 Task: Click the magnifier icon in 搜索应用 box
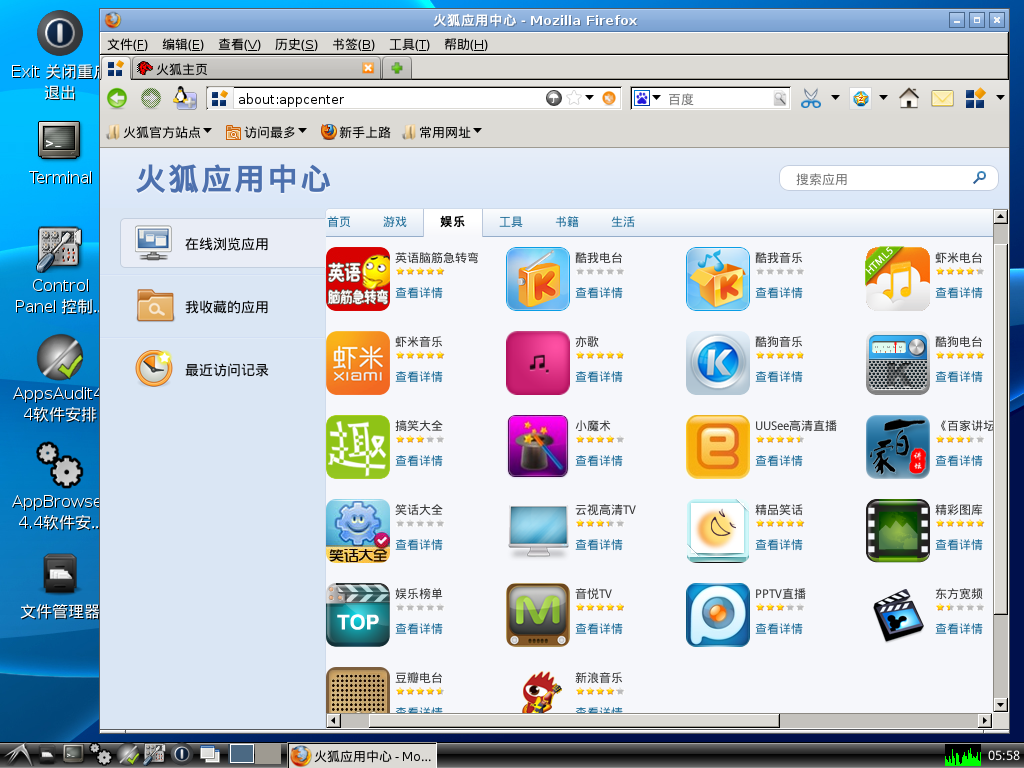point(979,178)
